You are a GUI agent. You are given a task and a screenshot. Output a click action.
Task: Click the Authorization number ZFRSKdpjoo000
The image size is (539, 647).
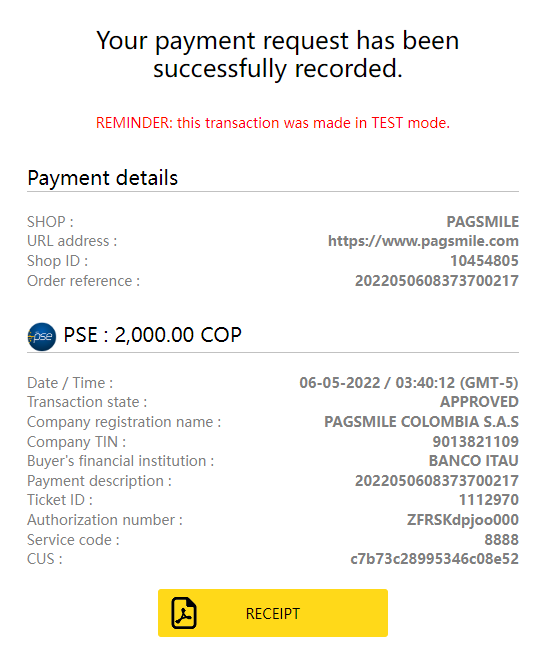point(463,520)
